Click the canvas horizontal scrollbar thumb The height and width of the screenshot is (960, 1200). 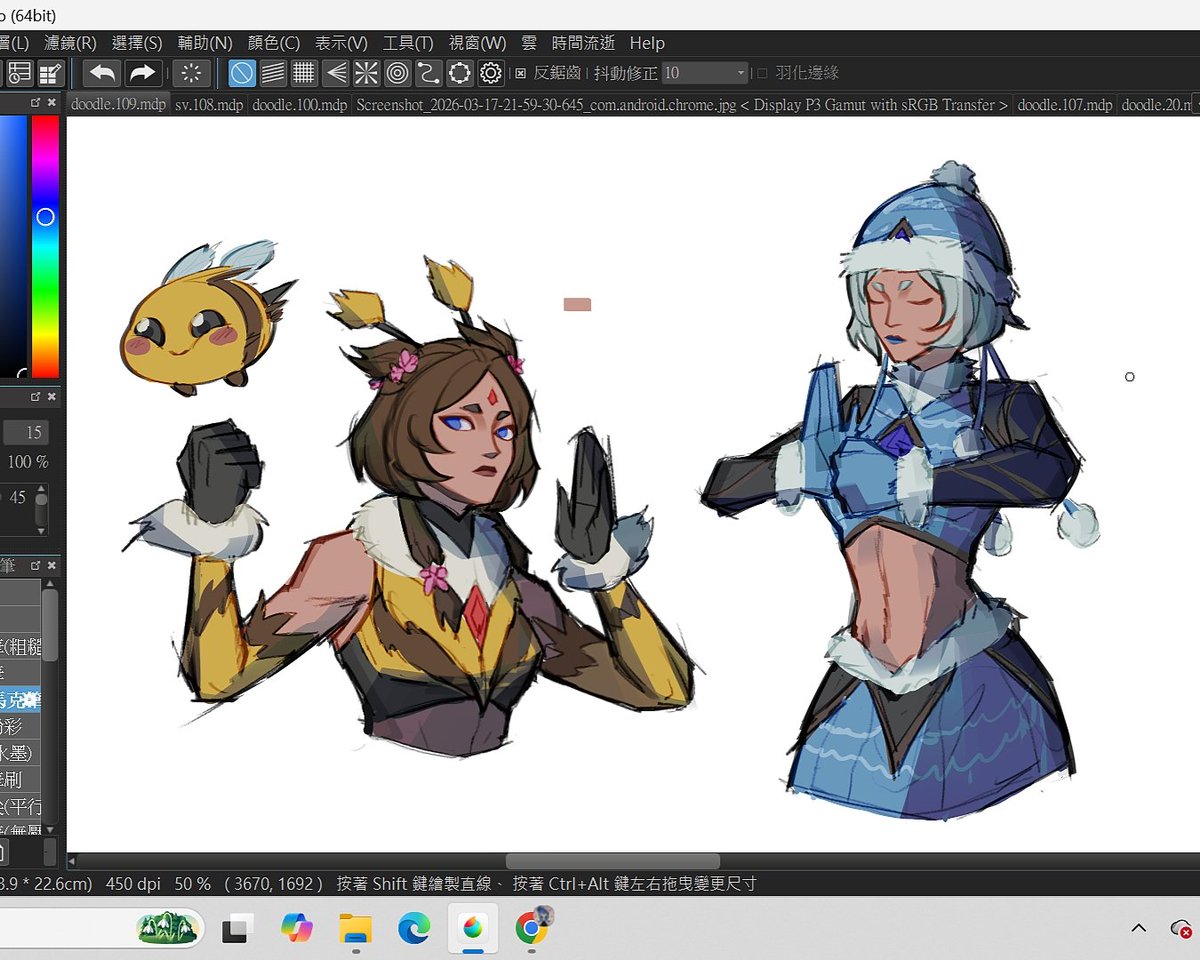[x=612, y=861]
